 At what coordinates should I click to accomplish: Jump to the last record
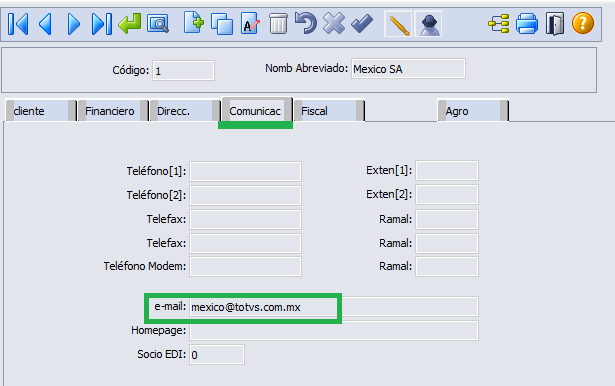[x=102, y=24]
